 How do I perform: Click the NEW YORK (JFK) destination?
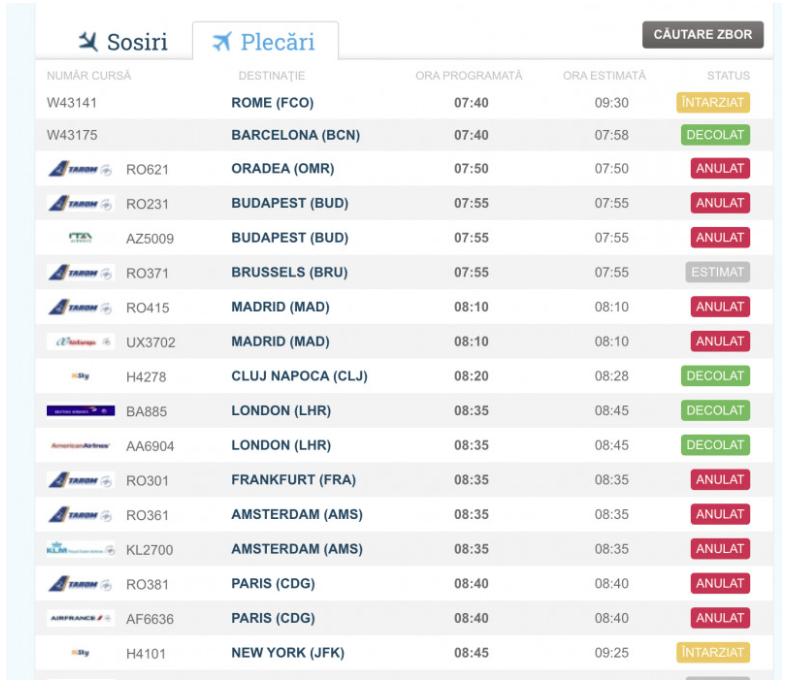coord(287,653)
